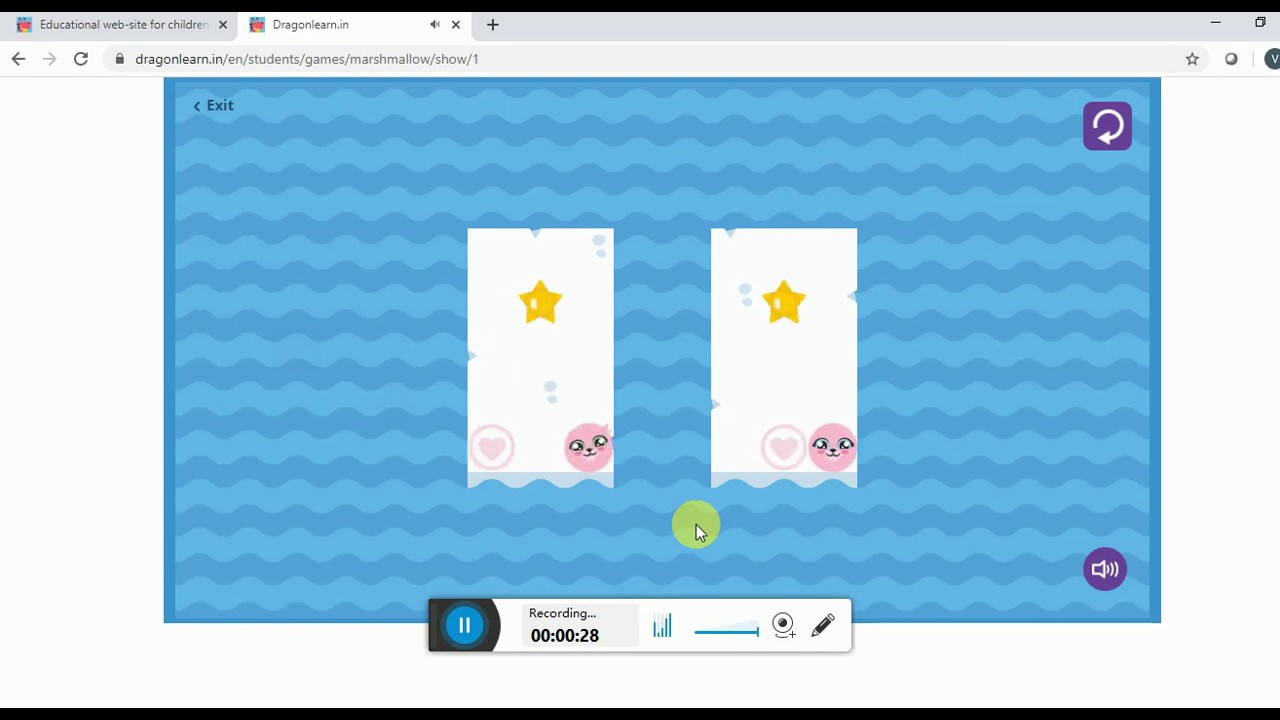
Task: Go back to previous page
Action: pyautogui.click(x=18, y=59)
